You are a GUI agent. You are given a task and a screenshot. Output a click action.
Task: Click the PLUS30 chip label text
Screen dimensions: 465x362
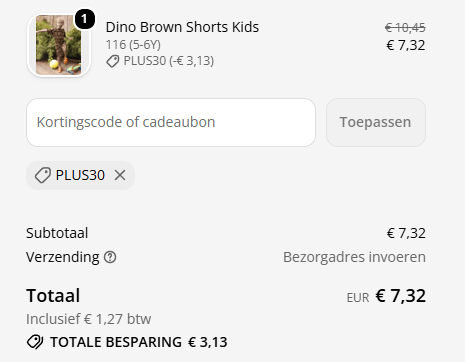pos(80,175)
